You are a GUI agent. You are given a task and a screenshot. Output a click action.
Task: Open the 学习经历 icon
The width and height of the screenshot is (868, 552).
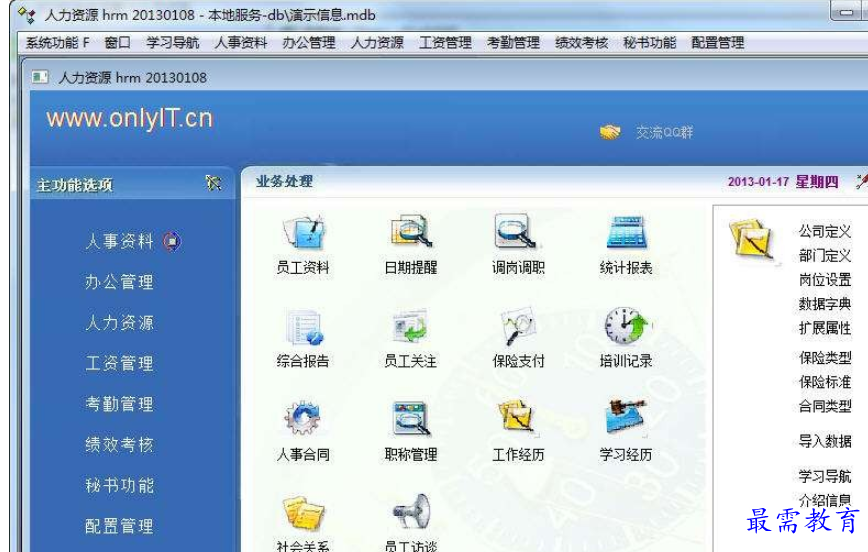[x=626, y=416]
